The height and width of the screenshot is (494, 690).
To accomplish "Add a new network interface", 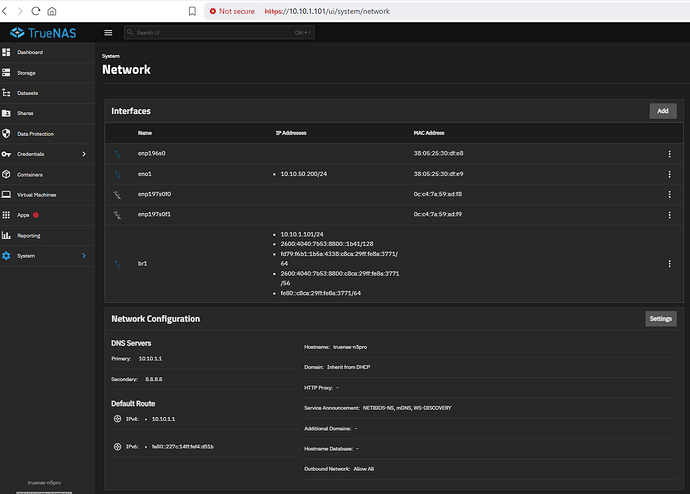I will click(x=663, y=111).
